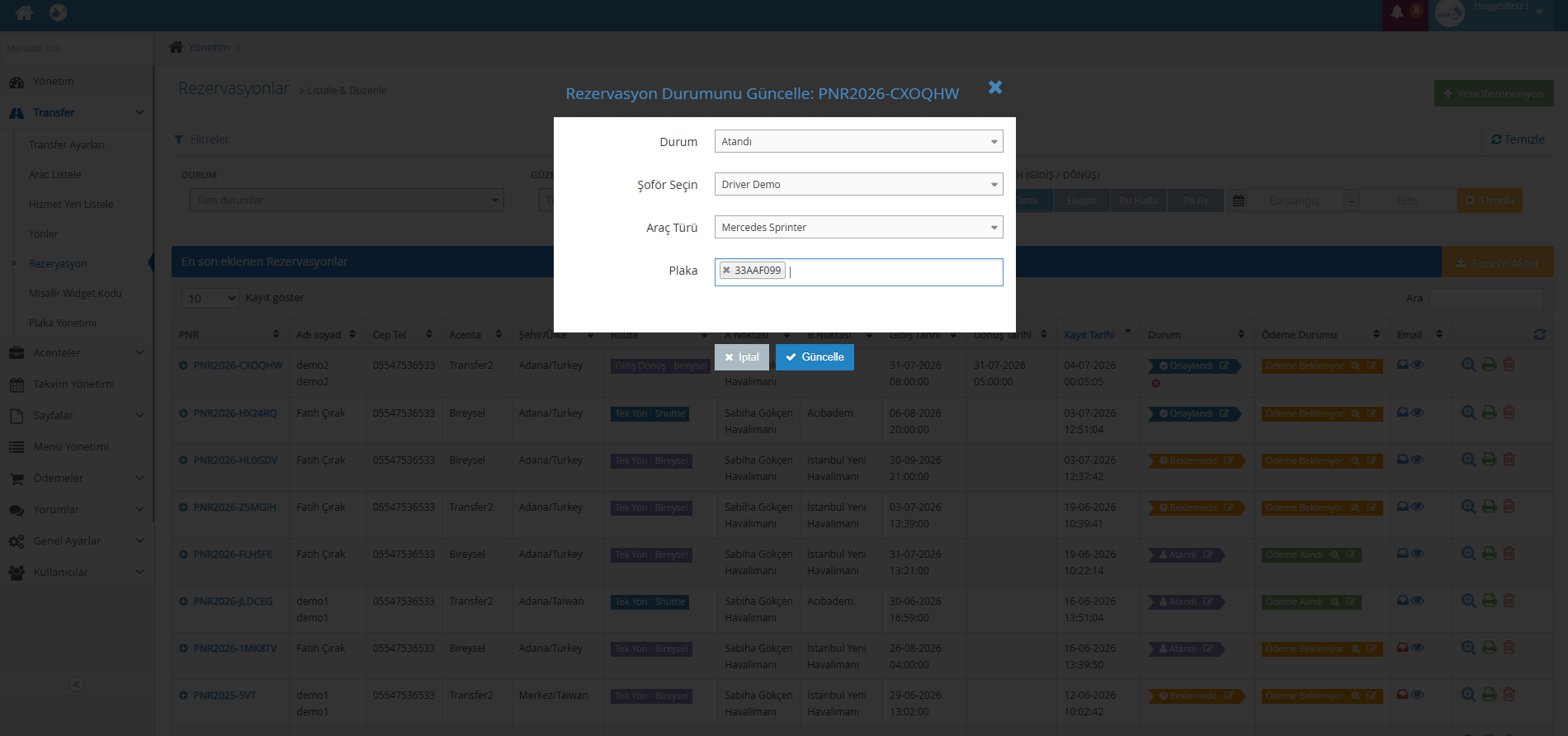1568x736 pixels.
Task: Focus the Ara search field above table
Action: [1486, 299]
